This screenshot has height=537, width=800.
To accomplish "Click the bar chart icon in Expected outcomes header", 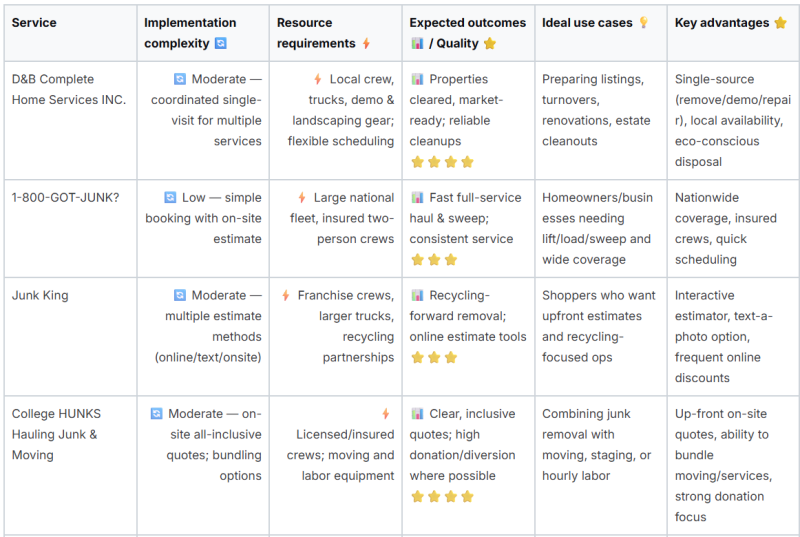I will (417, 43).
